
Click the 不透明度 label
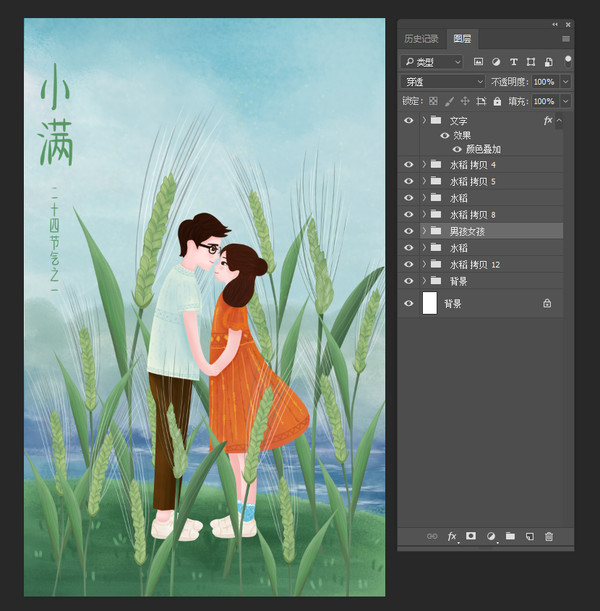click(510, 82)
